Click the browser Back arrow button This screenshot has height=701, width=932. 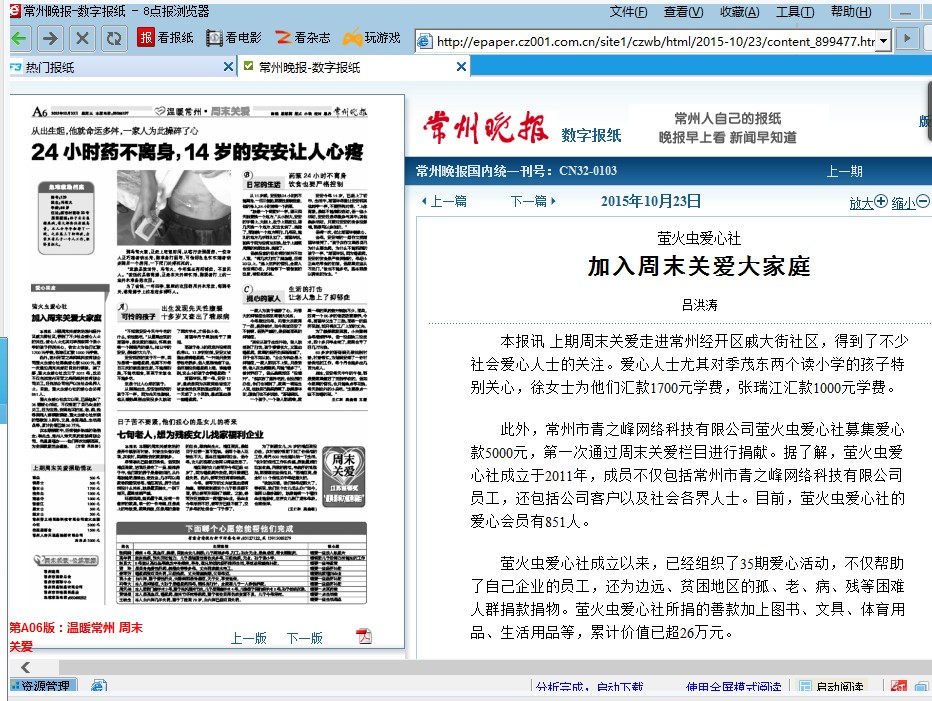pos(20,38)
